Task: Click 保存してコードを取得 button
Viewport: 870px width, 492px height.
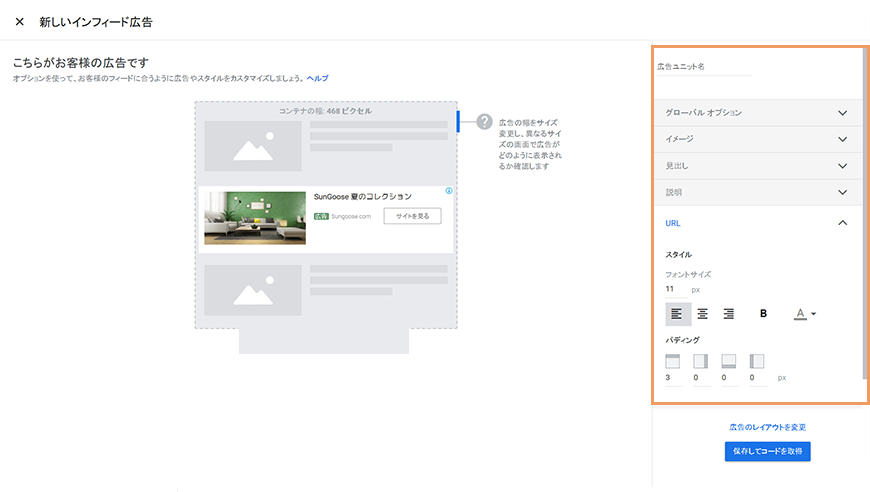Action: point(767,452)
